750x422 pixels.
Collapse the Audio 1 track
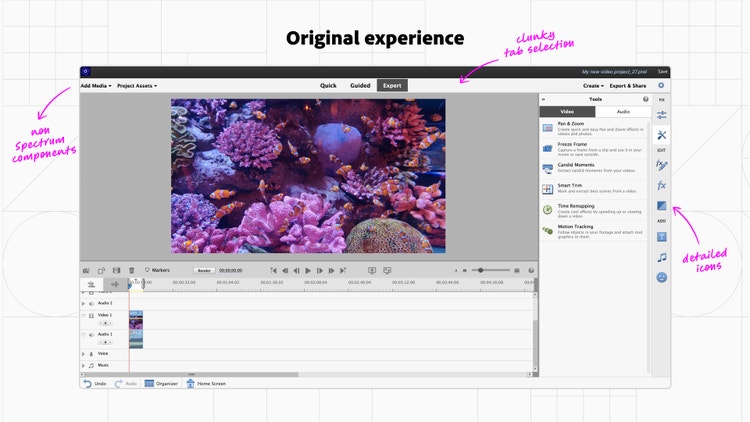pyautogui.click(x=83, y=334)
